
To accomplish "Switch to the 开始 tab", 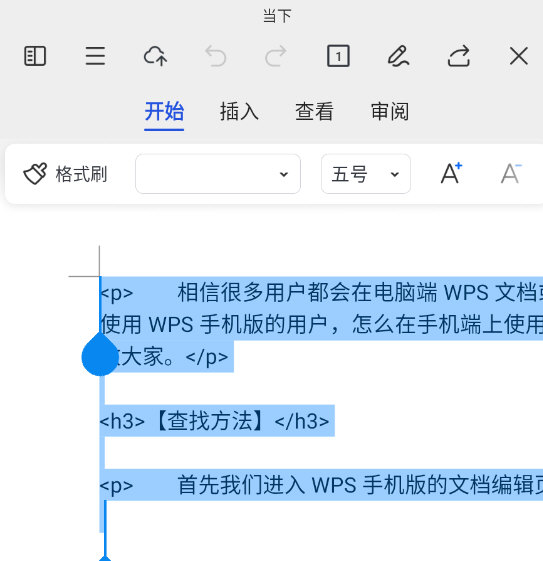I will click(164, 111).
